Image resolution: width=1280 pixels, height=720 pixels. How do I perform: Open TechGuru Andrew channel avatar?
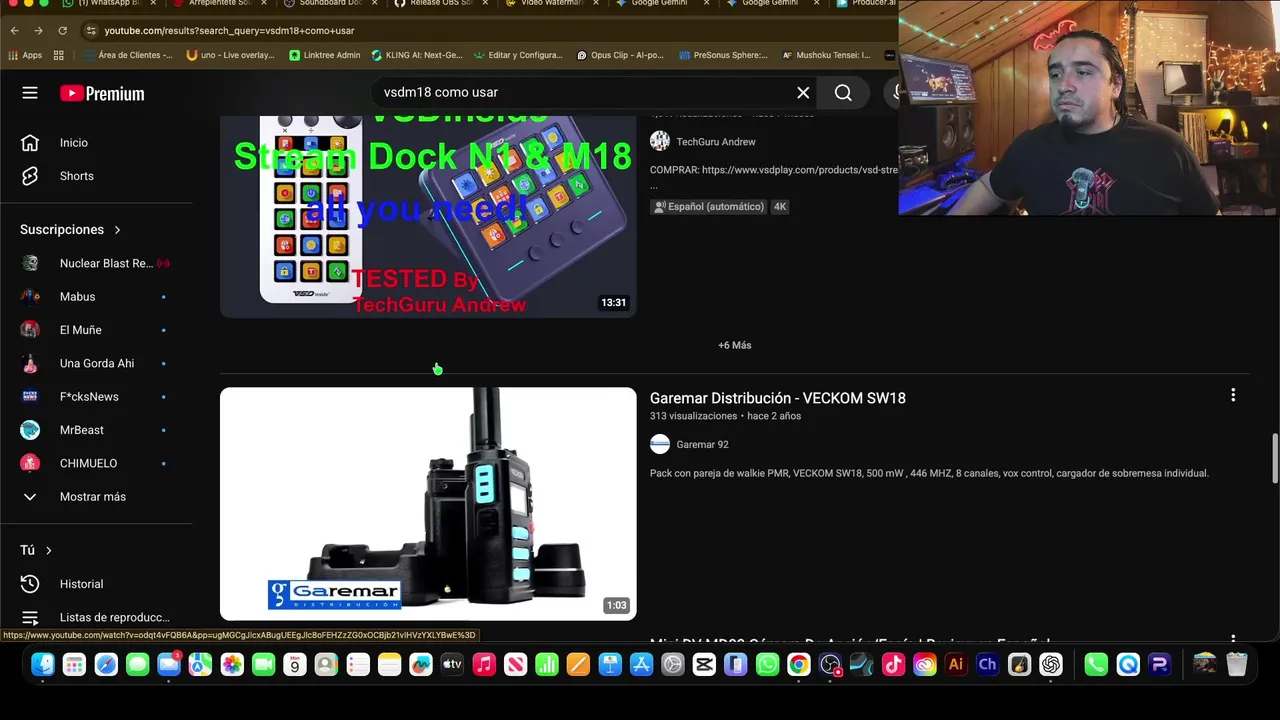[660, 141]
